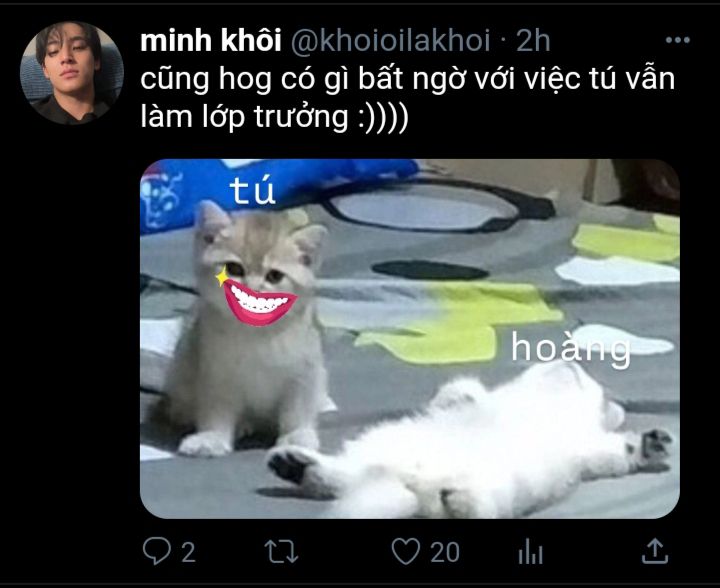Click the 2h timestamp of the tweet
Viewport: 720px width, 588px height.
click(533, 41)
